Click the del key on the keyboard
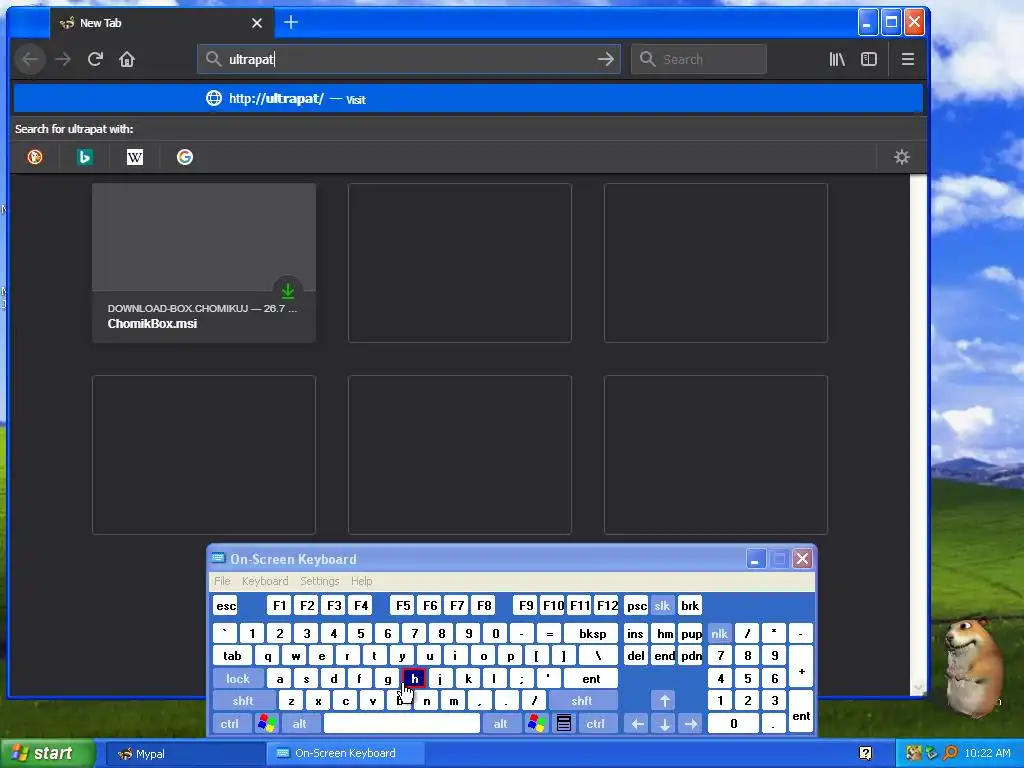The image size is (1024, 768). click(x=635, y=656)
